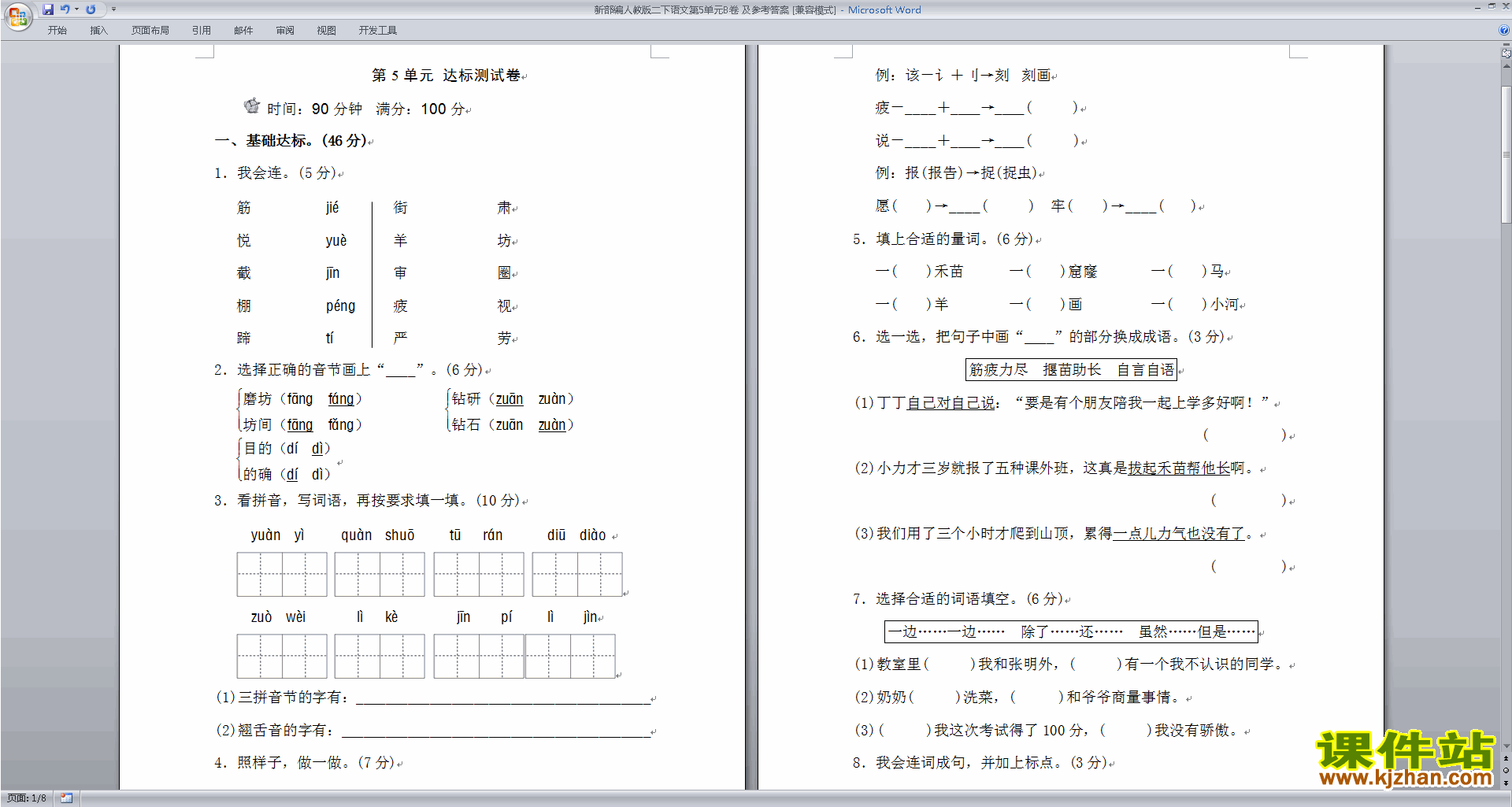
Task: Click the character 筋 in the list
Action: 244,208
